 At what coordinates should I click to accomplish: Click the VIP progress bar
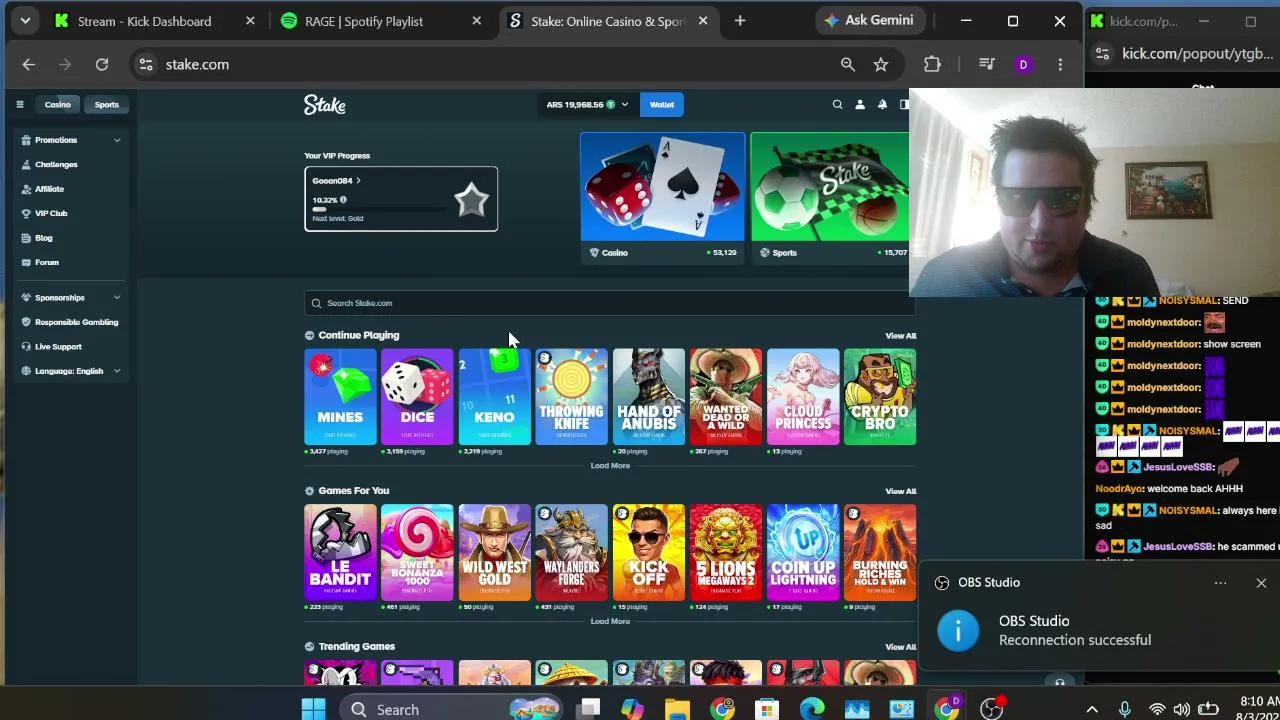(378, 209)
